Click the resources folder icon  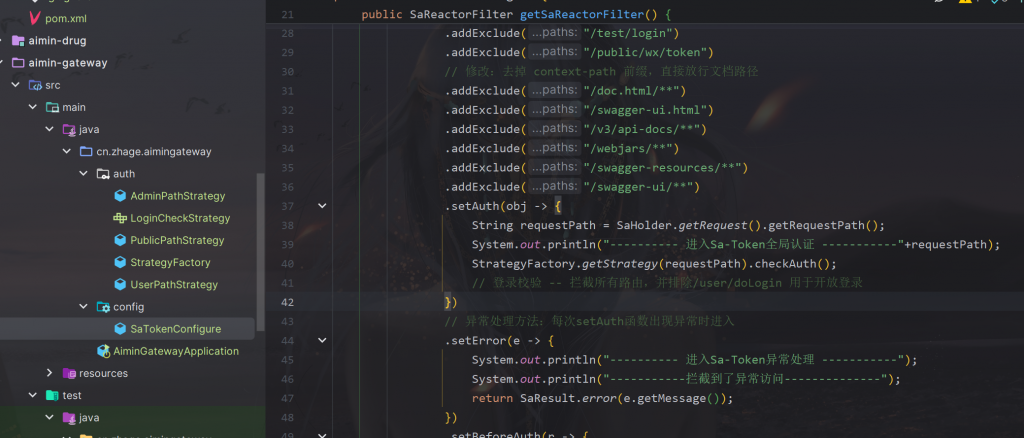(x=69, y=373)
